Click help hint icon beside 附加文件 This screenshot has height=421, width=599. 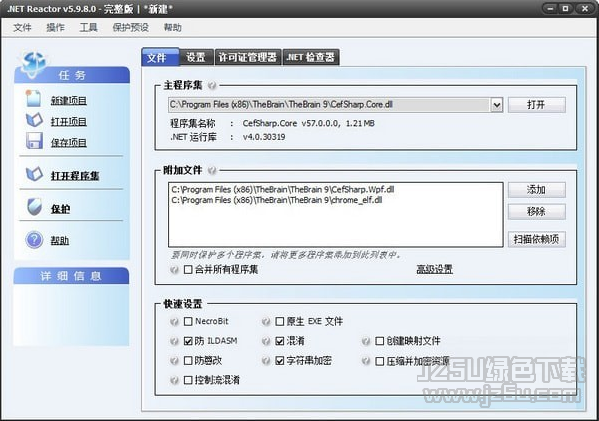(212, 170)
